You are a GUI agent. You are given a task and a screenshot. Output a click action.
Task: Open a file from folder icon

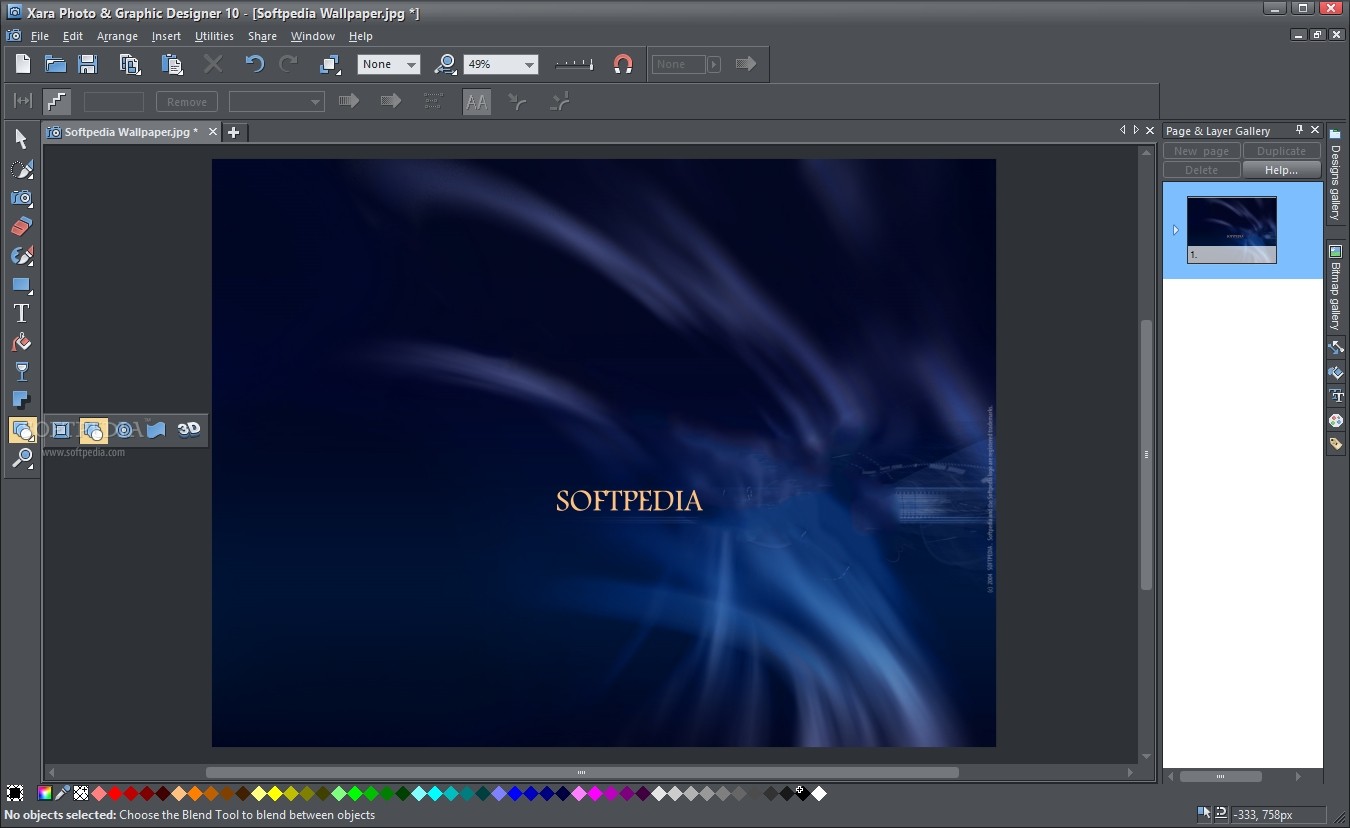click(55, 64)
